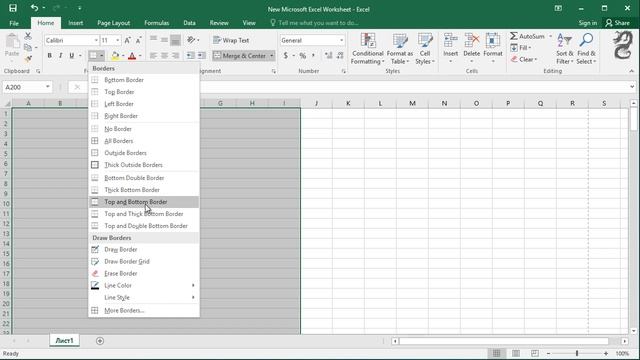640x360 pixels.
Task: Click the Format Painter brush icon
Action: tap(28, 59)
